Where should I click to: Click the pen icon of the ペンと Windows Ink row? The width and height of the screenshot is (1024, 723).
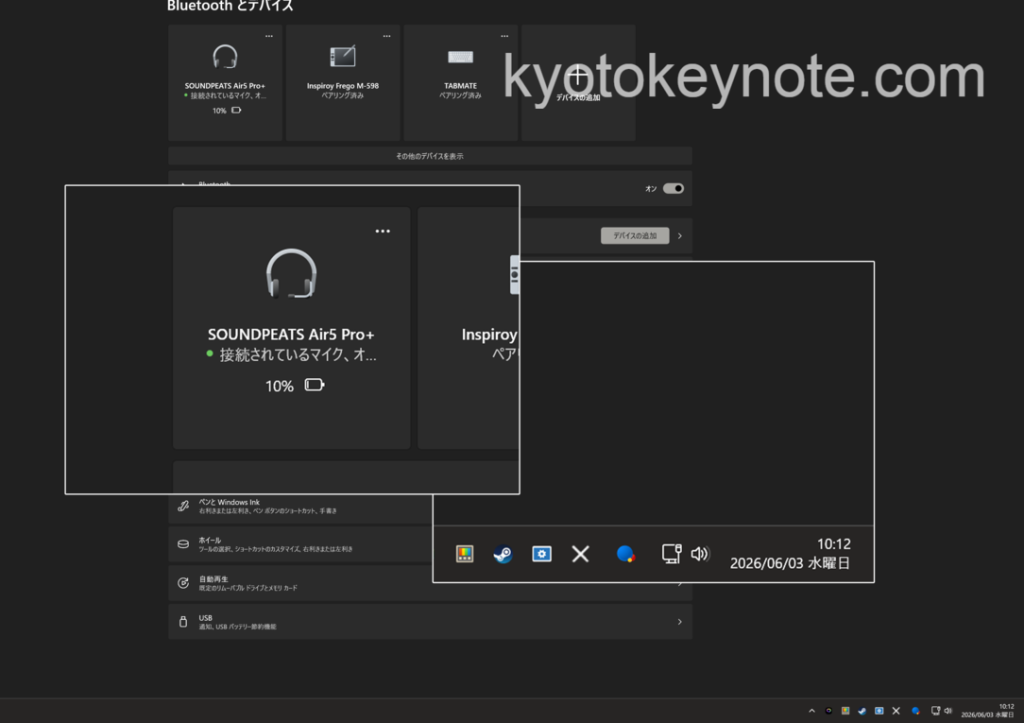point(184,506)
